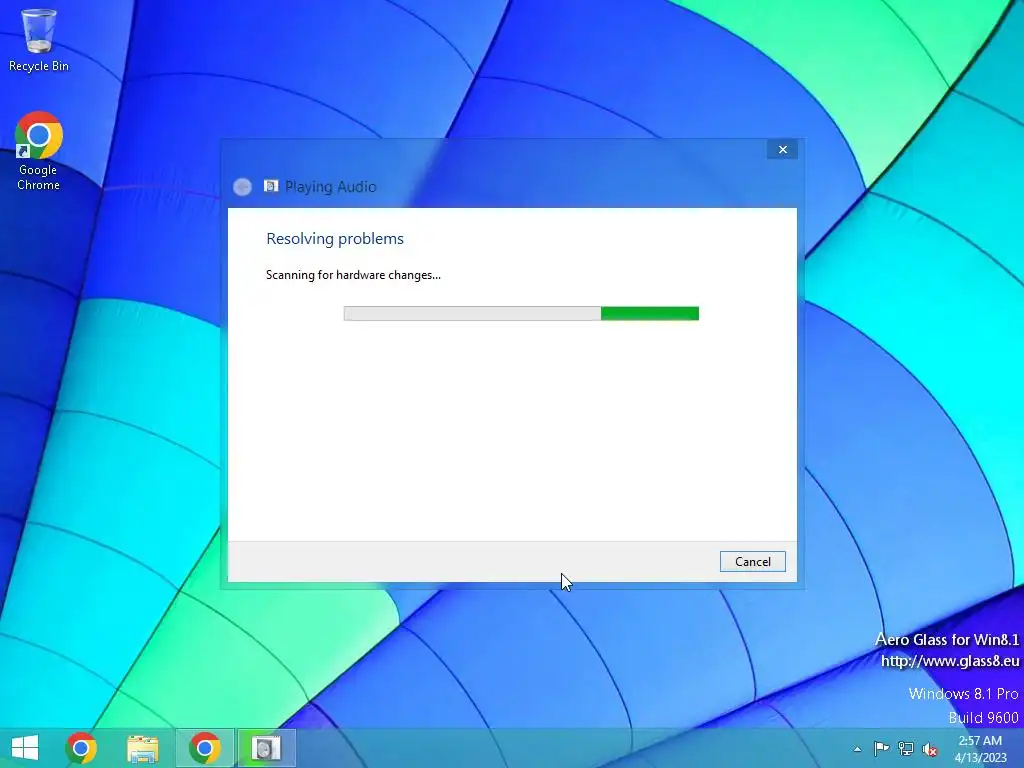1024x768 pixels.
Task: Open Action Center flag icon
Action: [881, 749]
